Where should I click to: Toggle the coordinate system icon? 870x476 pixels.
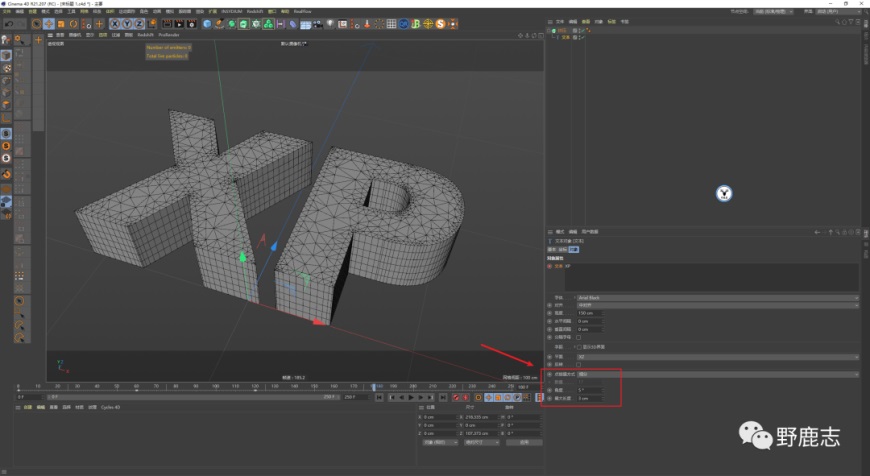click(151, 24)
